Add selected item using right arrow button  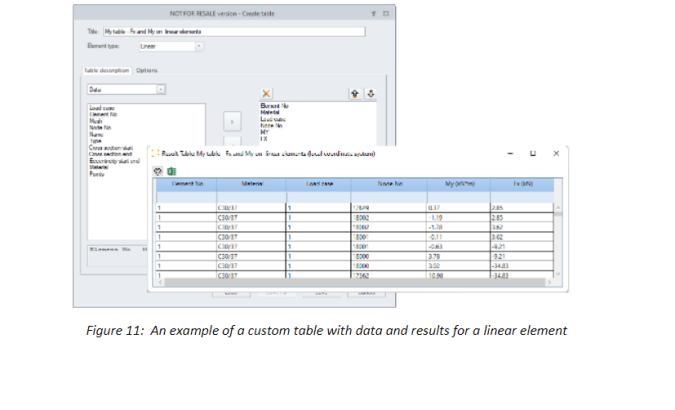point(232,122)
